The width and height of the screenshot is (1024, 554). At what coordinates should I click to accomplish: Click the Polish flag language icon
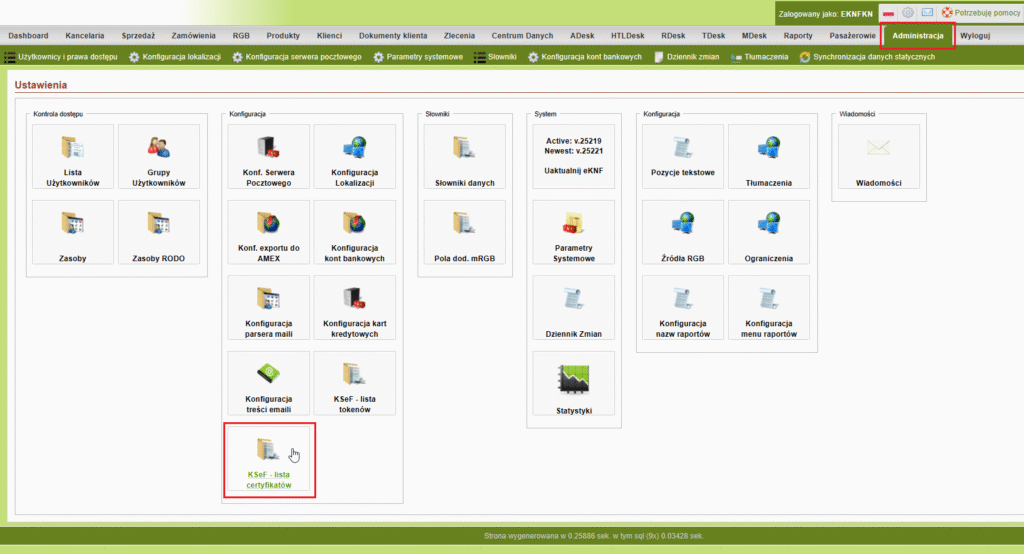(887, 12)
